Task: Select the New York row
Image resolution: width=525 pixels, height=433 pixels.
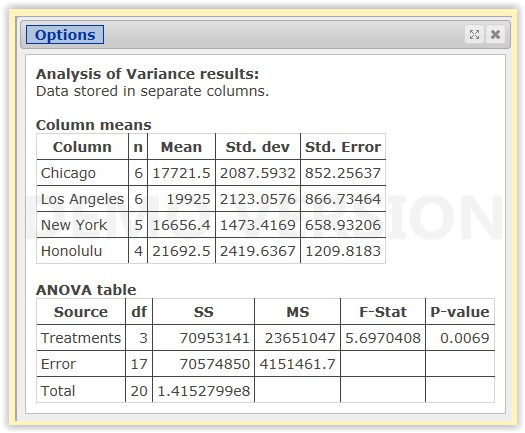Action: [x=211, y=225]
